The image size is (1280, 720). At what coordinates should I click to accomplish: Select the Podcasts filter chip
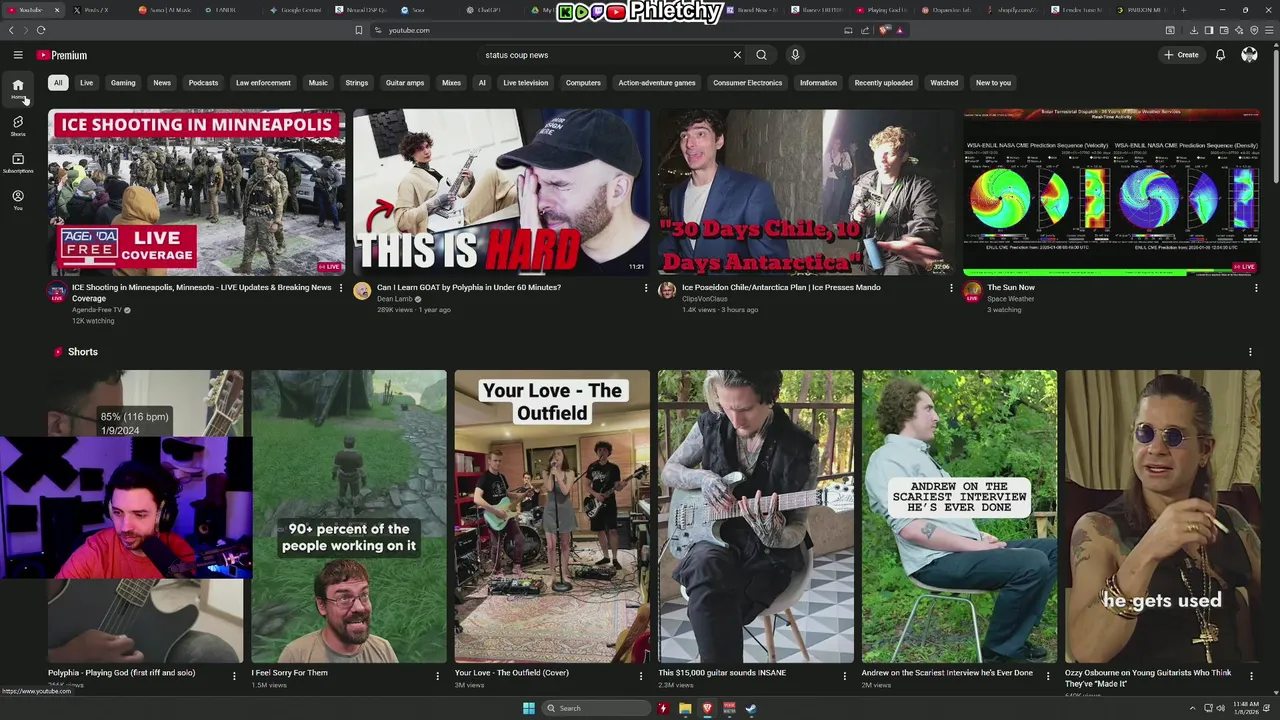click(x=203, y=83)
